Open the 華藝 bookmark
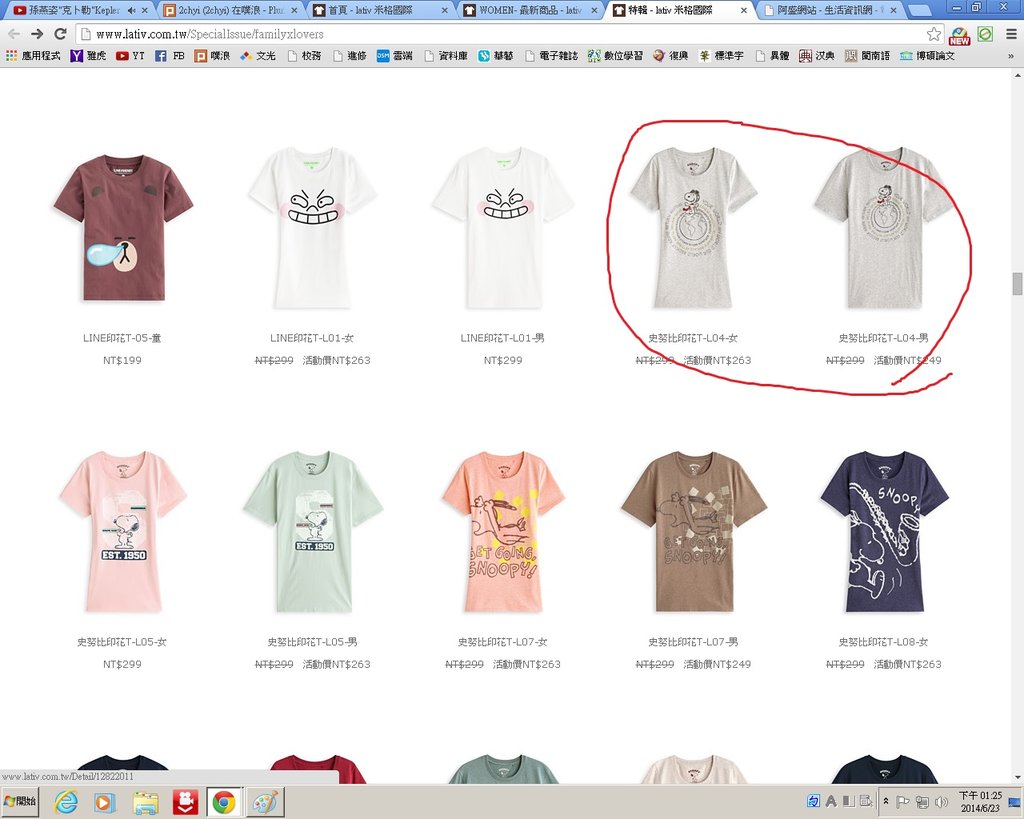This screenshot has height=819, width=1024. [496, 56]
